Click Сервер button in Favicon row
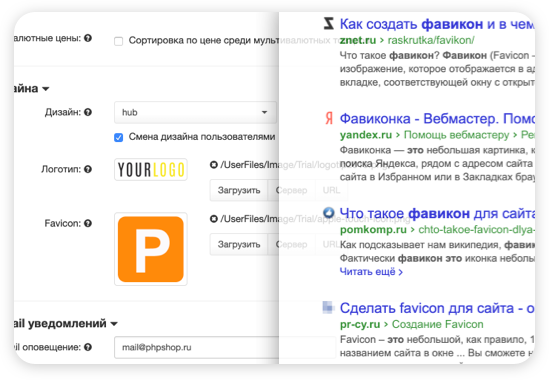 (291, 244)
